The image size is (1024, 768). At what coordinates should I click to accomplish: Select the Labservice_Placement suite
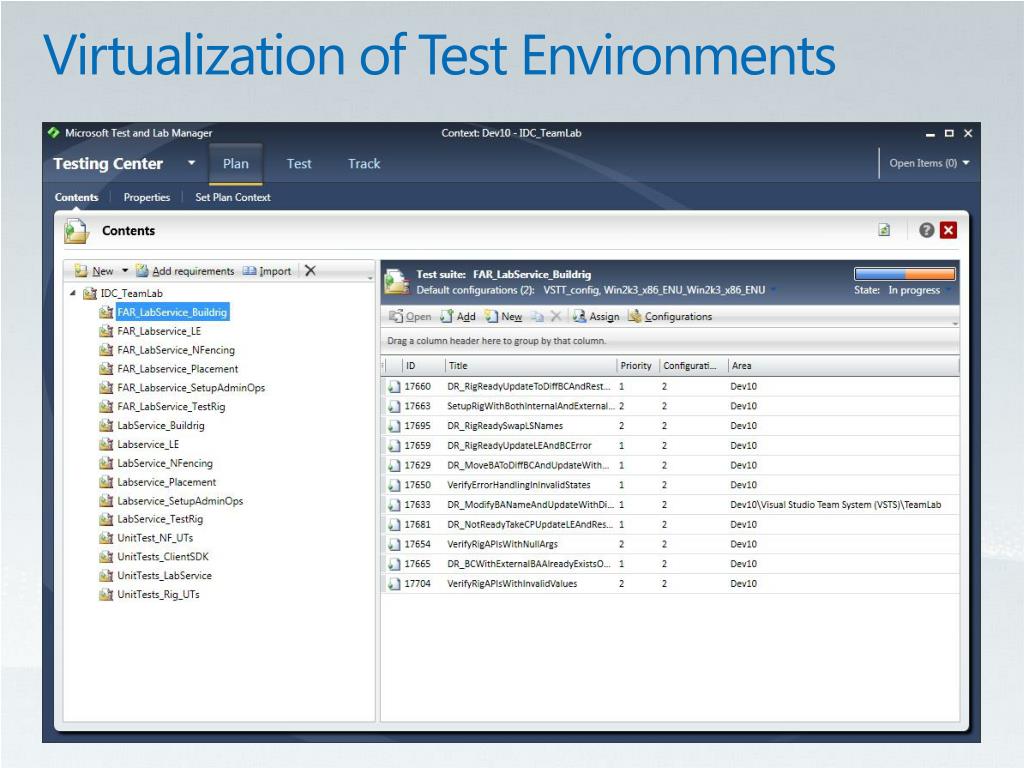click(167, 482)
